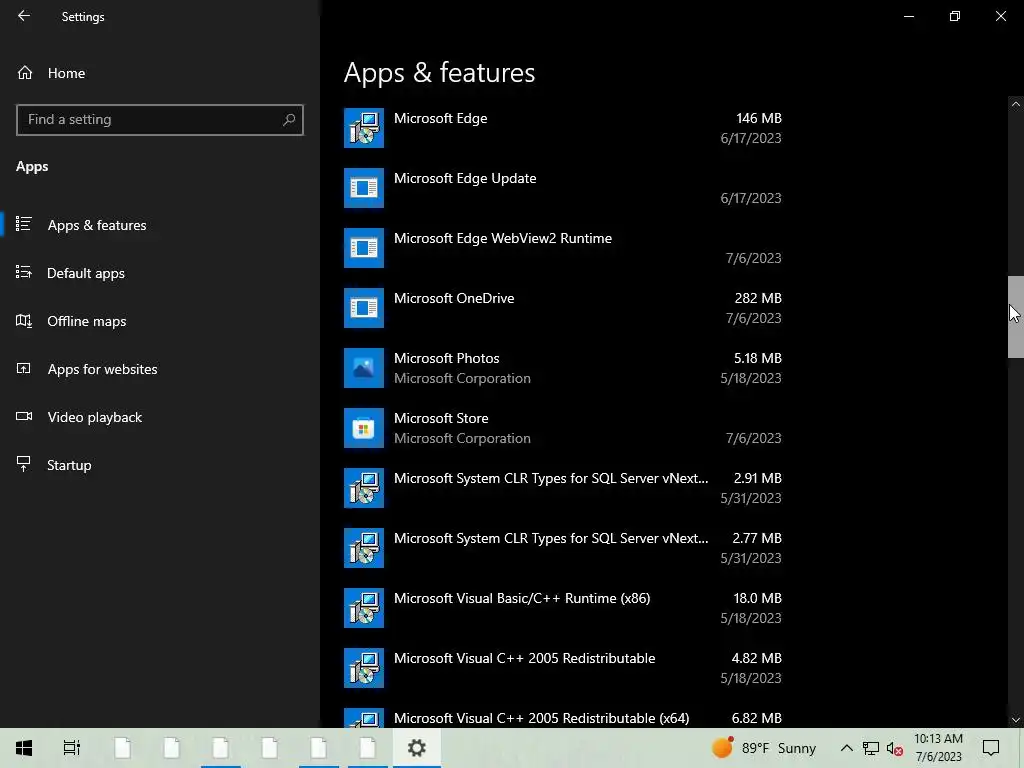Viewport: 1024px width, 768px height.
Task: Open the 89°F Sunny weather widget
Action: (764, 748)
